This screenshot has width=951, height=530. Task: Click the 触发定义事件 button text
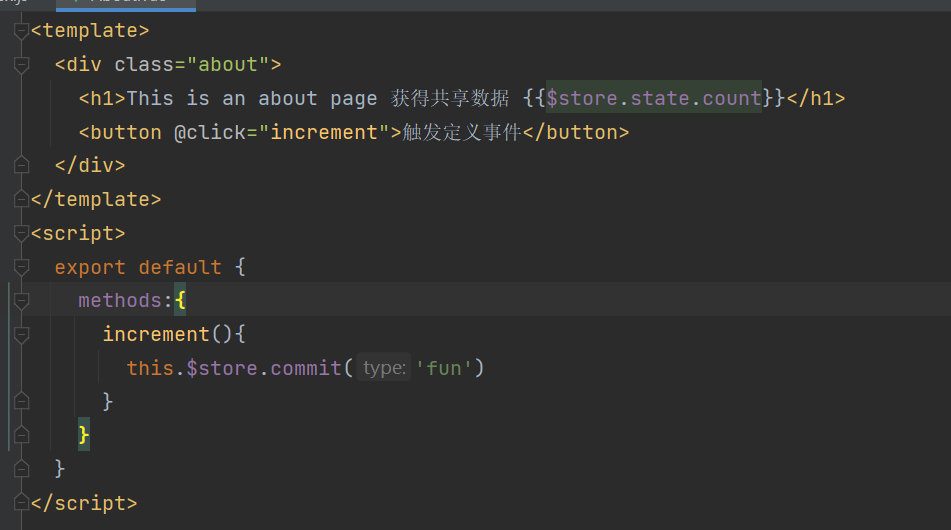pos(462,132)
